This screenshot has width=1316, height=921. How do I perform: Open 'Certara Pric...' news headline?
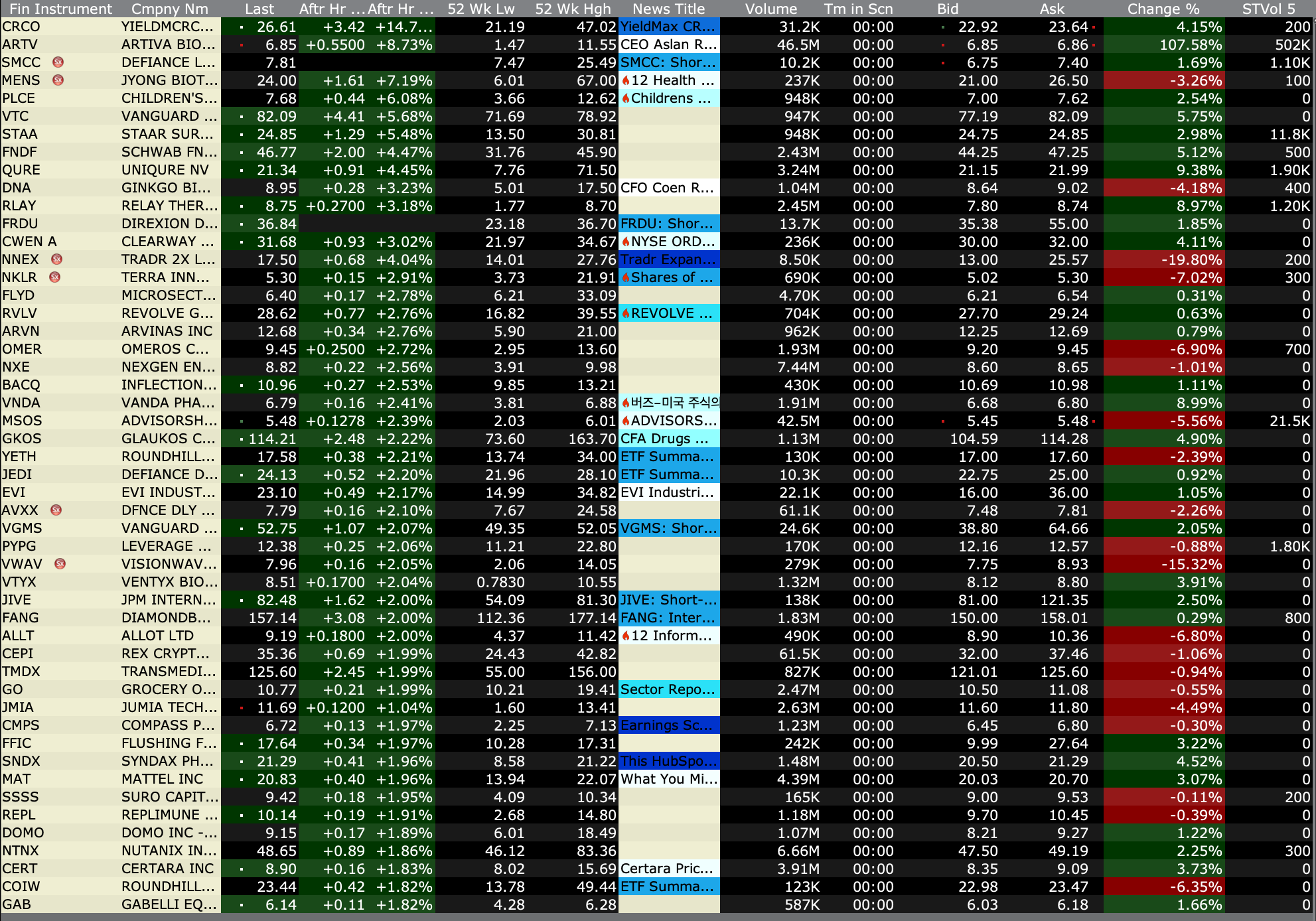(x=668, y=869)
